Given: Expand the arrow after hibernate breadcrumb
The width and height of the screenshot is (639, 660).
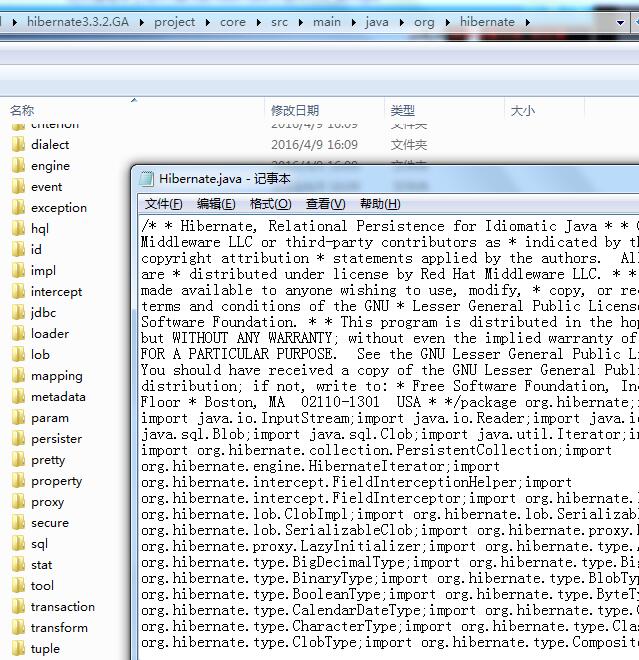Looking at the screenshot, I should coord(527,22).
